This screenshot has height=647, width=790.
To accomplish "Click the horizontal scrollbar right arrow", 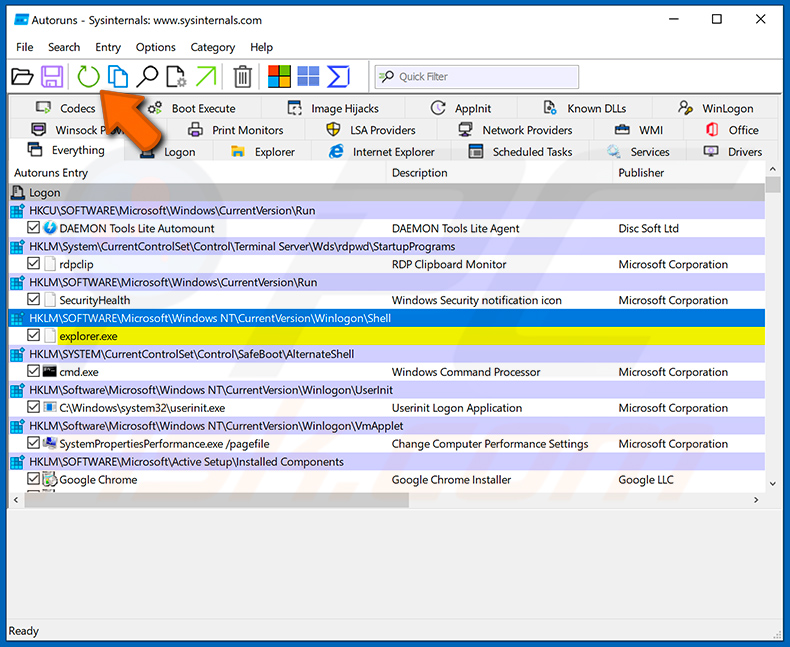I will (x=756, y=500).
